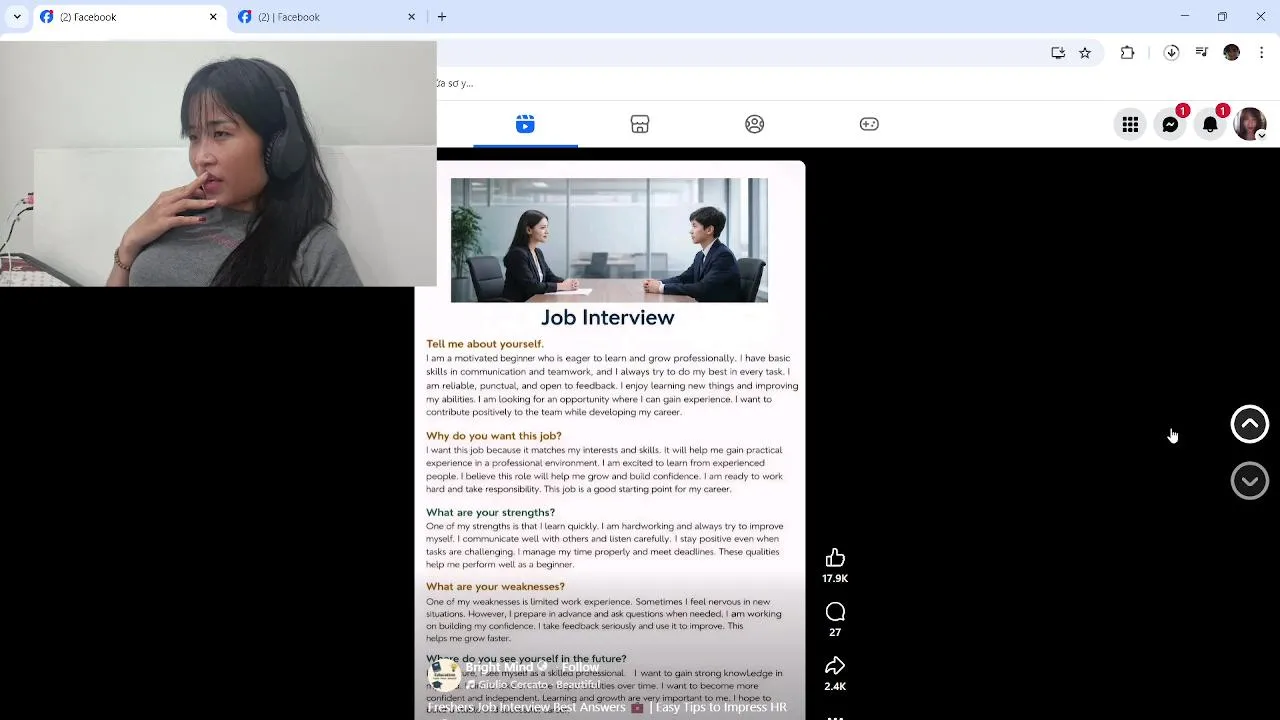Open the Marketplace storefront icon
This screenshot has width=1280, height=720.
640,124
